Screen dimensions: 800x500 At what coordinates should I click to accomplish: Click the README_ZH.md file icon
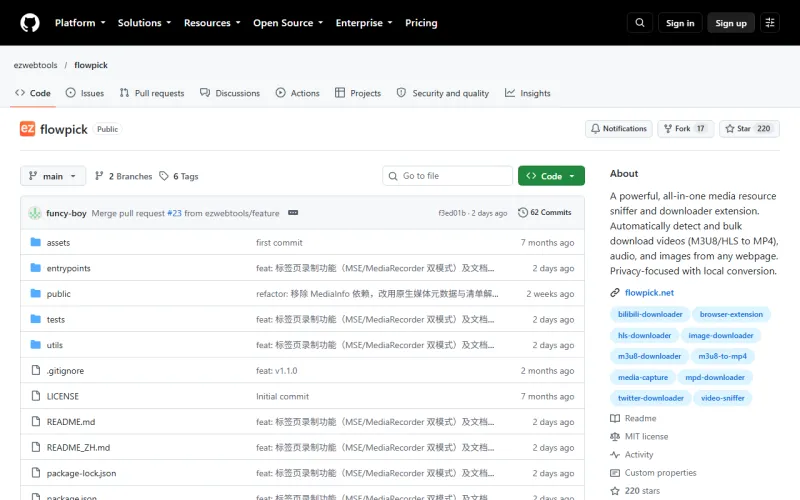click(36, 447)
